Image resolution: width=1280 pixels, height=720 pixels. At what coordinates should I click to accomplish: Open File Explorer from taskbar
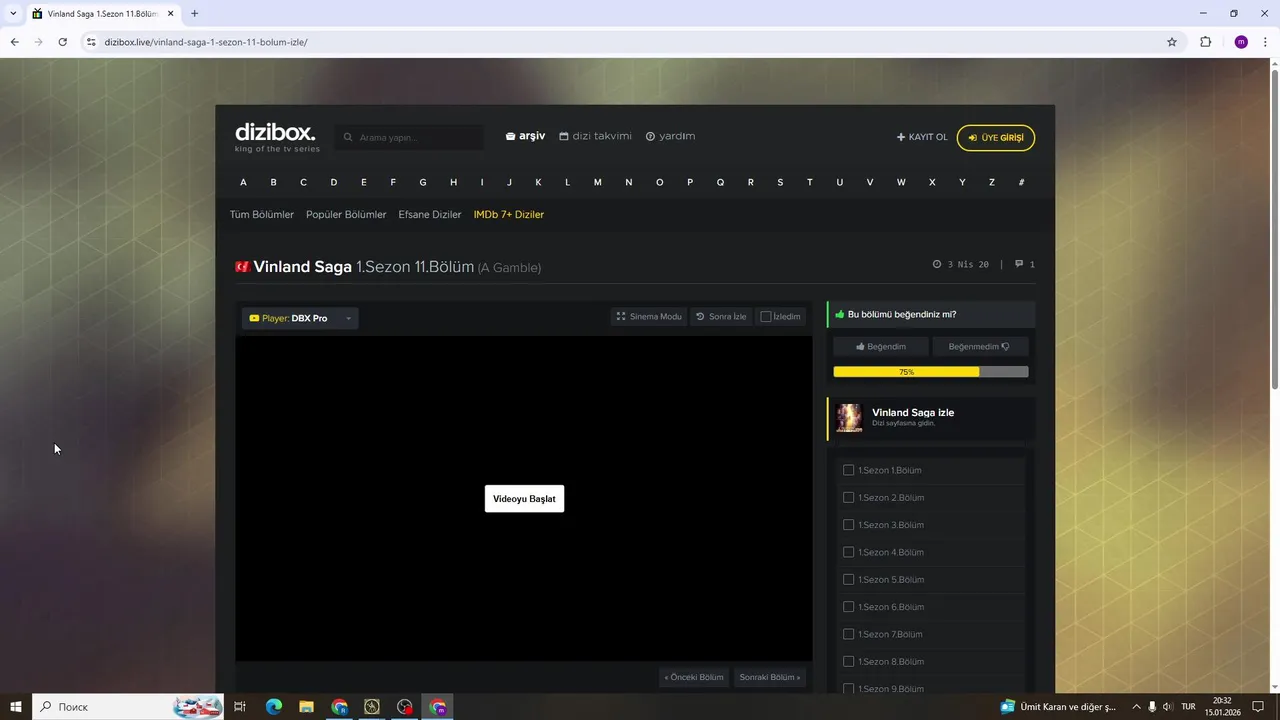pos(306,707)
